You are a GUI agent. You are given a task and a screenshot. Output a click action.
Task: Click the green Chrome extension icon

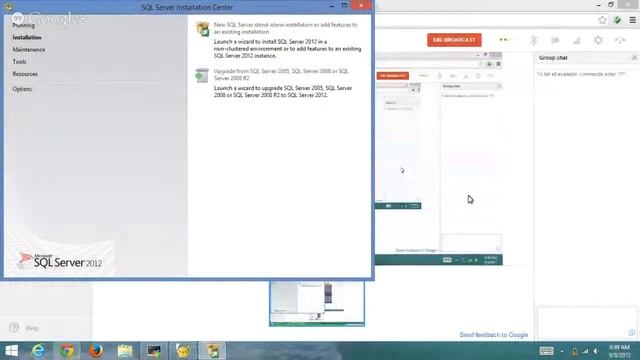tap(617, 20)
